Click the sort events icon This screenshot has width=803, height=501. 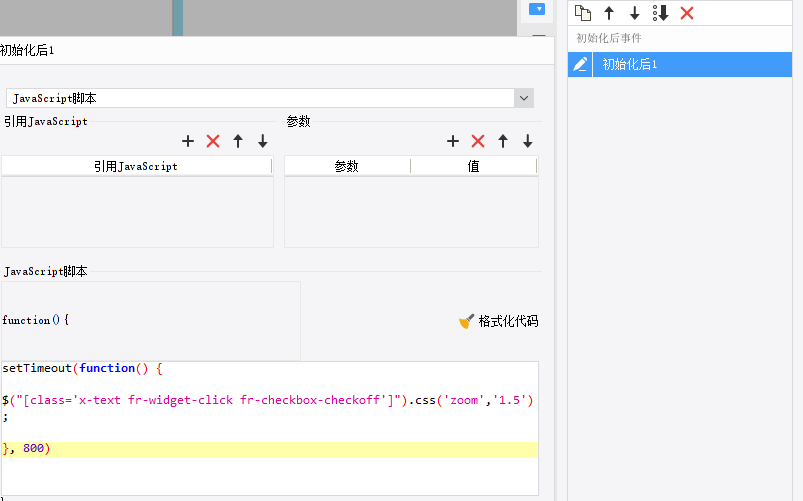[x=661, y=13]
